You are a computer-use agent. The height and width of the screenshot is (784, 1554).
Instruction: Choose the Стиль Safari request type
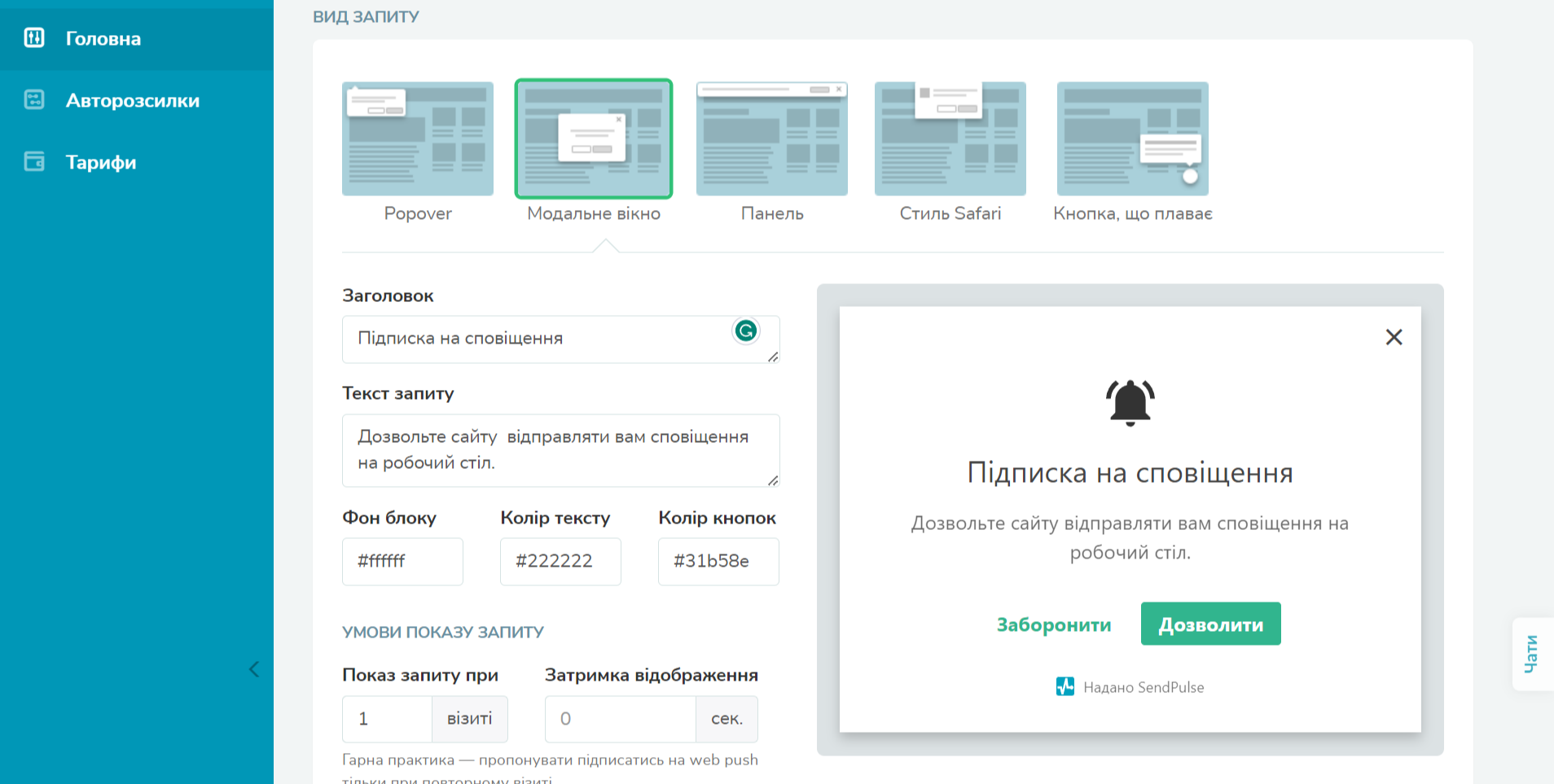pos(950,138)
